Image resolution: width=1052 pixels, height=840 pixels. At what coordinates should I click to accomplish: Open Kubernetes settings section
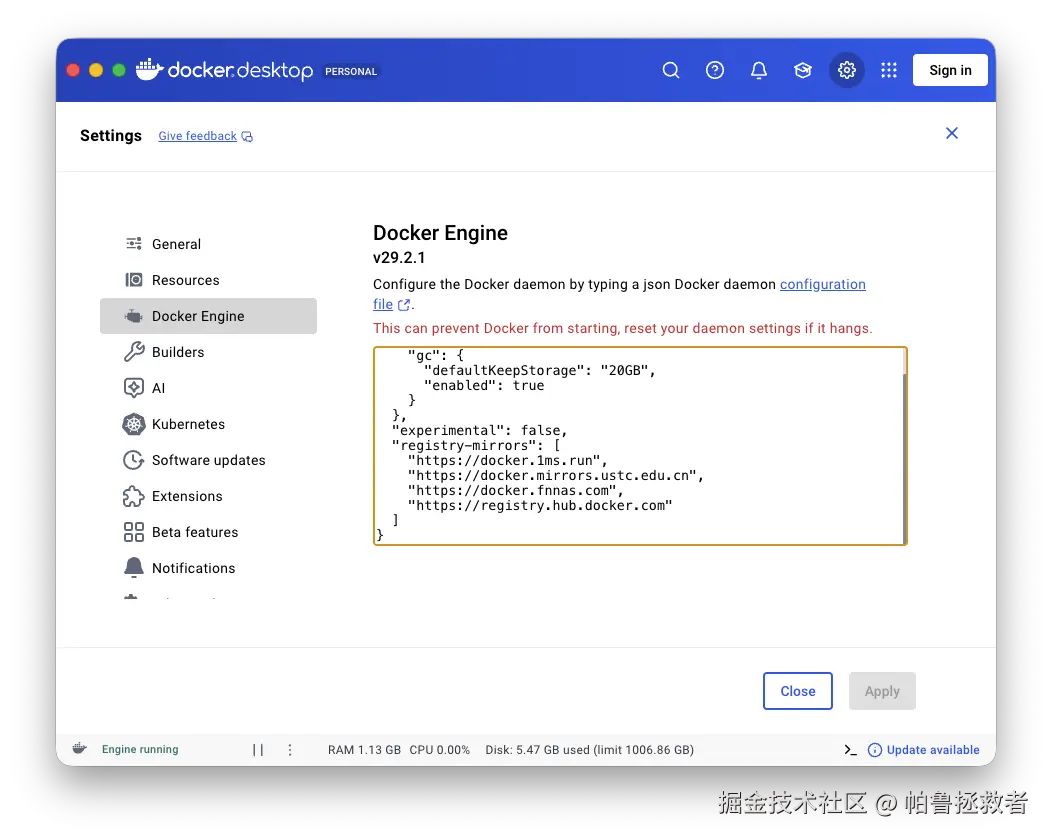point(209,424)
